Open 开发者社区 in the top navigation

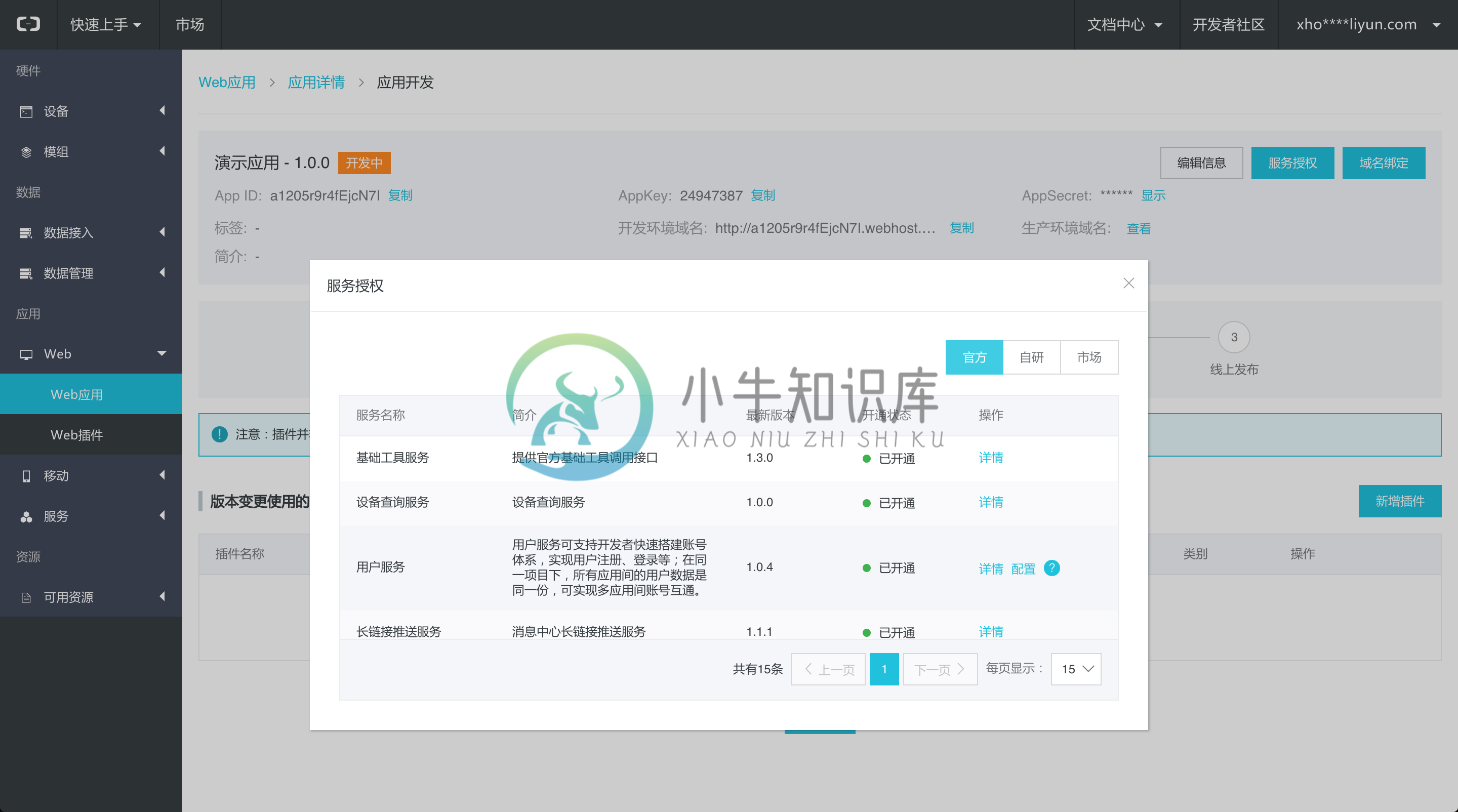[1229, 24]
